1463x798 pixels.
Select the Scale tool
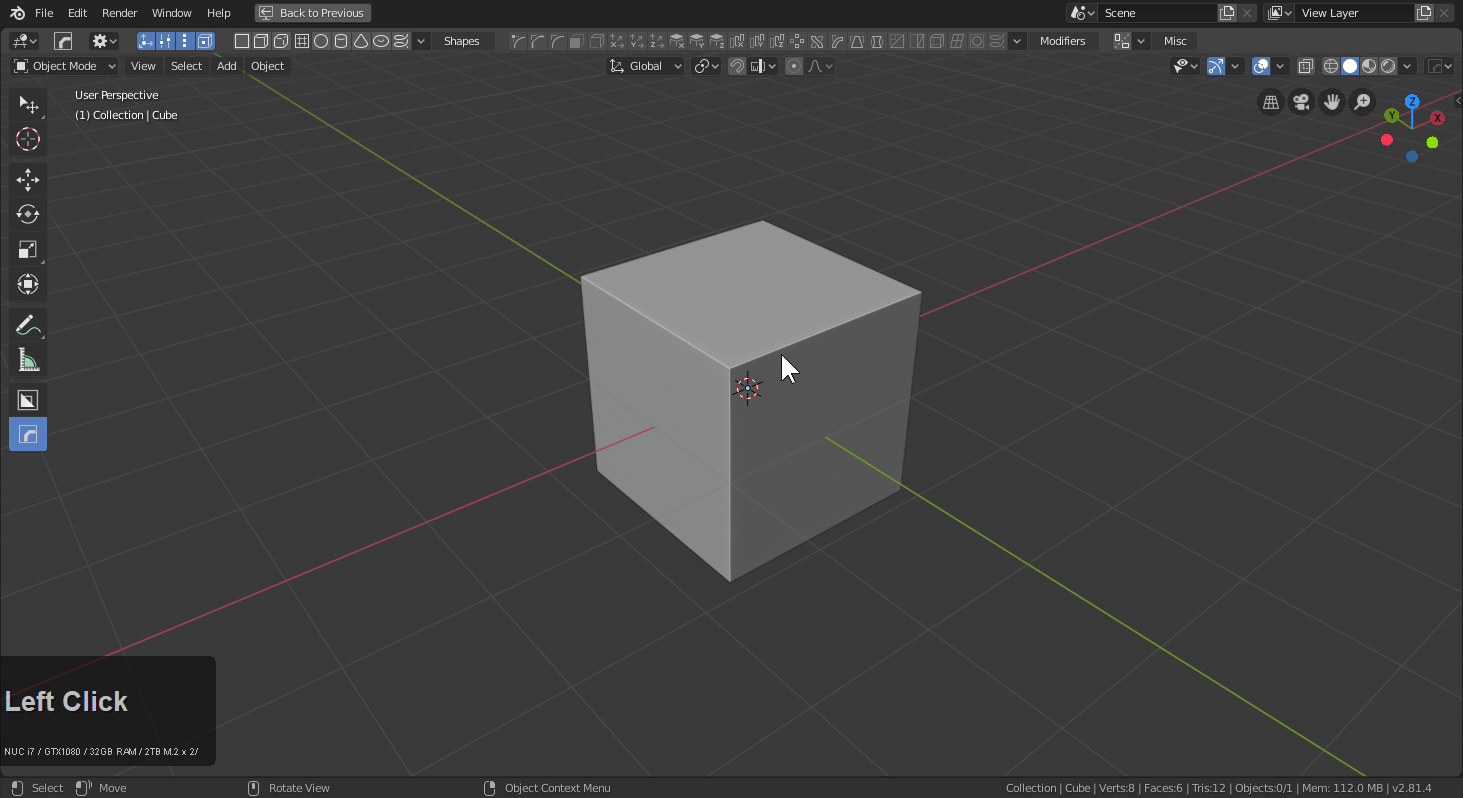pyautogui.click(x=27, y=249)
